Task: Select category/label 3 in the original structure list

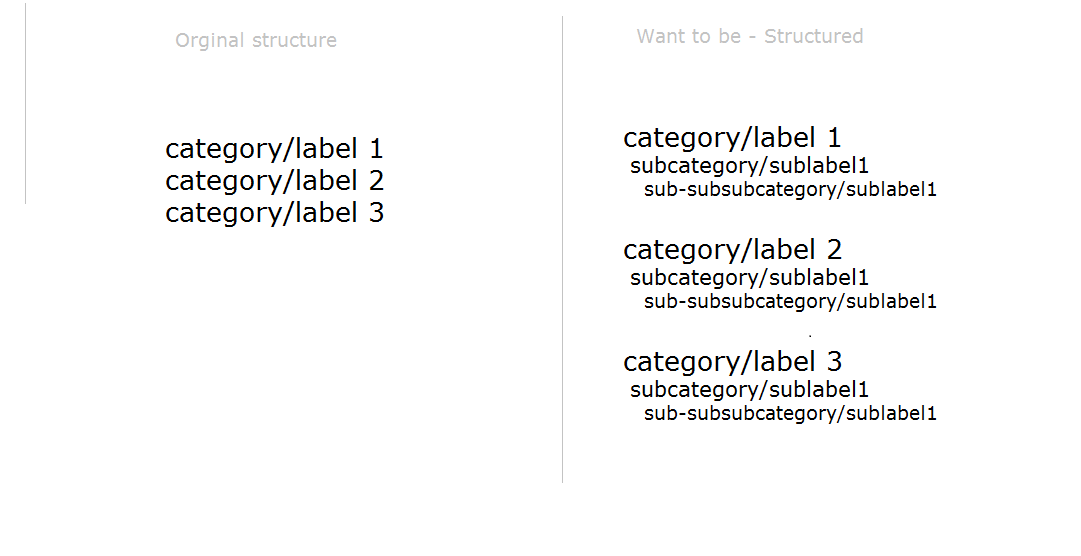Action: tap(274, 213)
